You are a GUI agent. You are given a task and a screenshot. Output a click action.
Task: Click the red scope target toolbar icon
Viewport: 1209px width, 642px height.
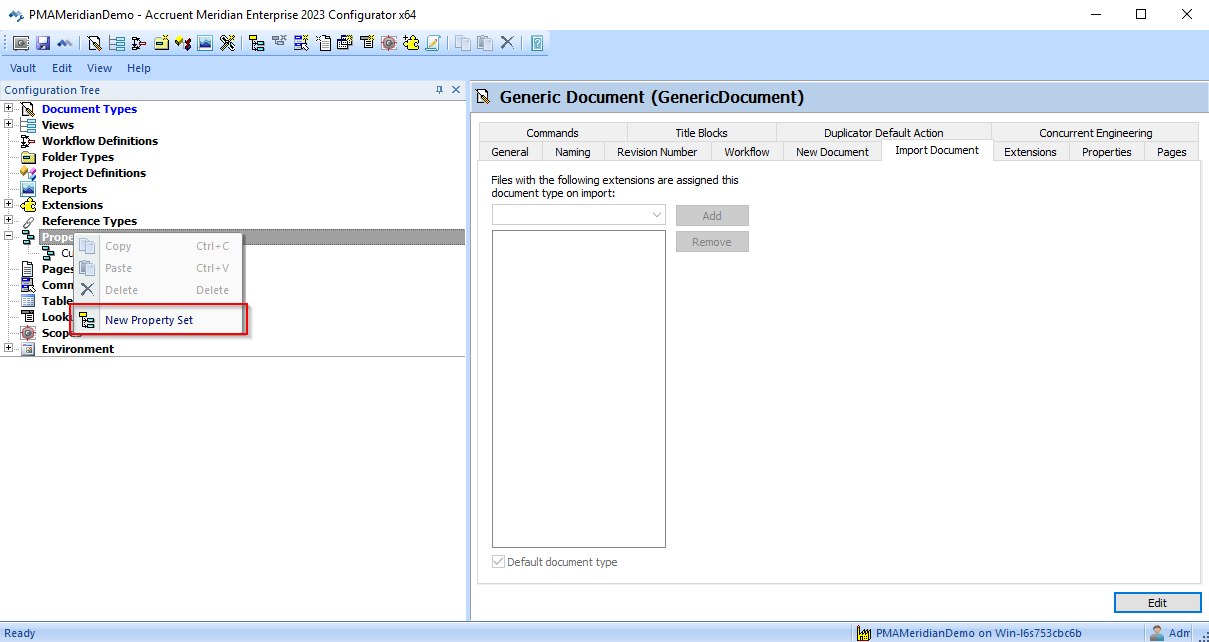click(388, 43)
